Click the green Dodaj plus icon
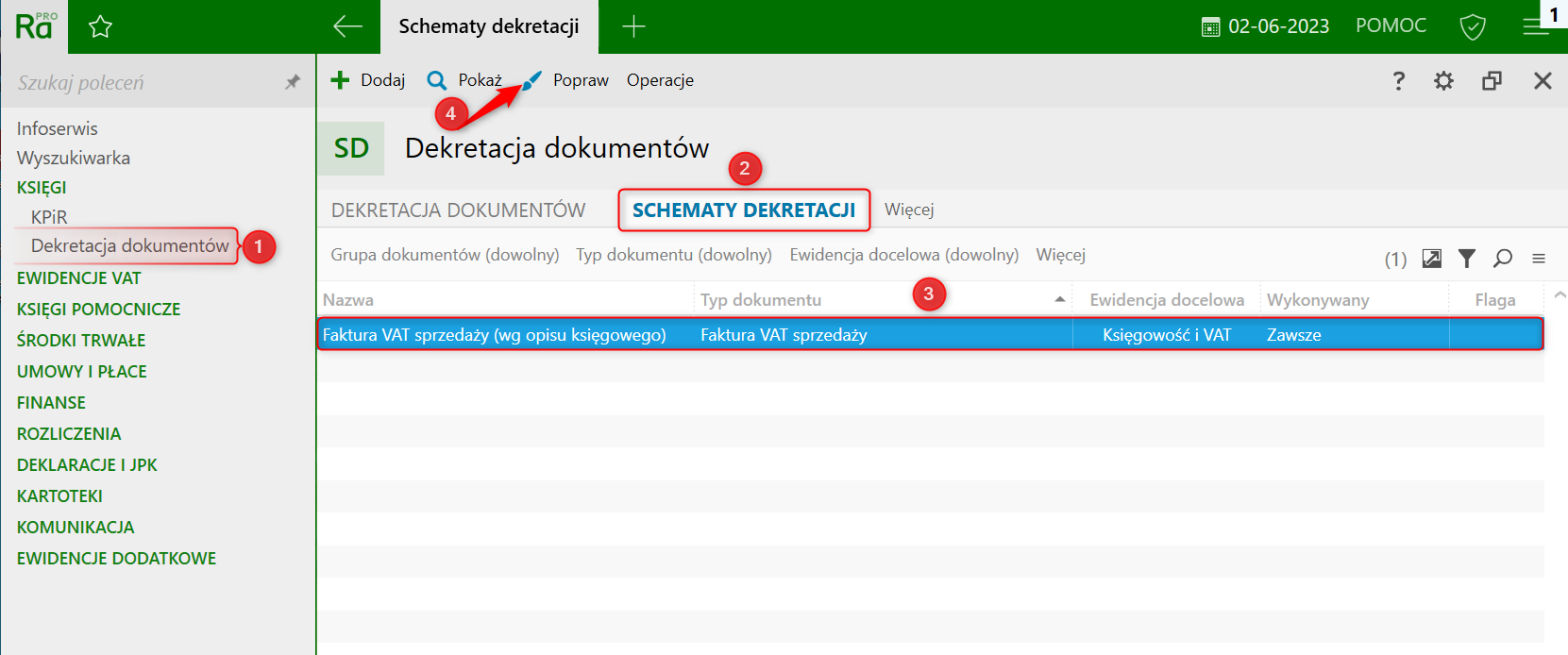The image size is (1568, 655). [x=340, y=80]
